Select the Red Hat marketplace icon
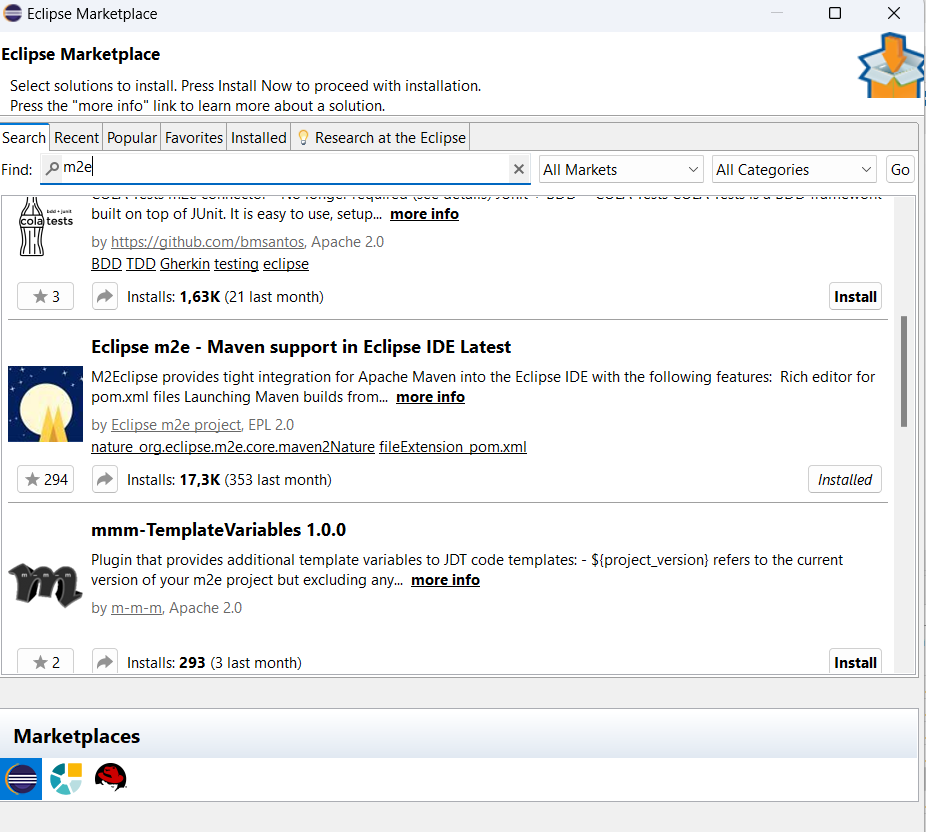This screenshot has width=926, height=832. (x=110, y=777)
